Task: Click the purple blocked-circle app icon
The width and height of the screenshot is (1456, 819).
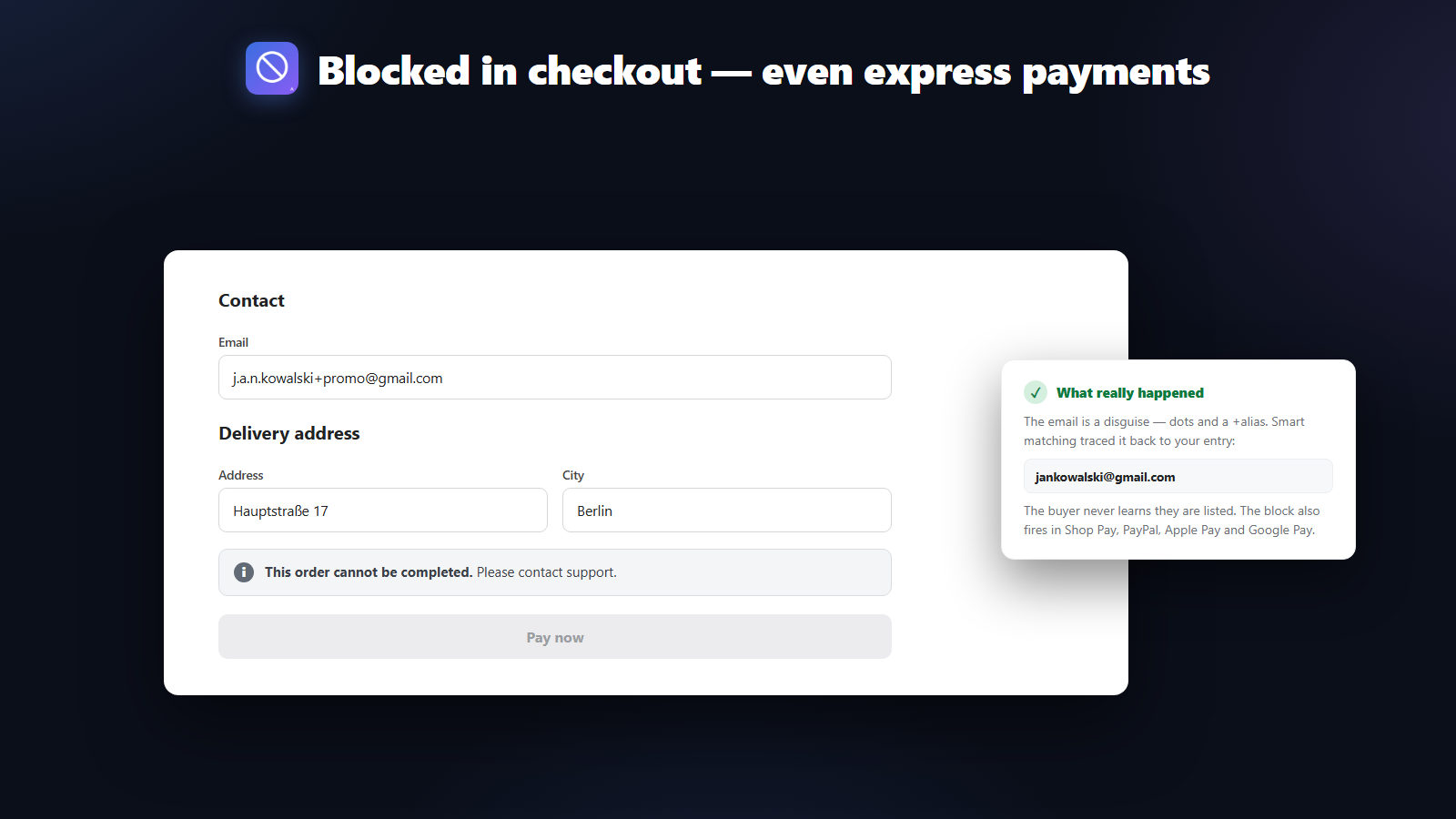Action: click(272, 68)
